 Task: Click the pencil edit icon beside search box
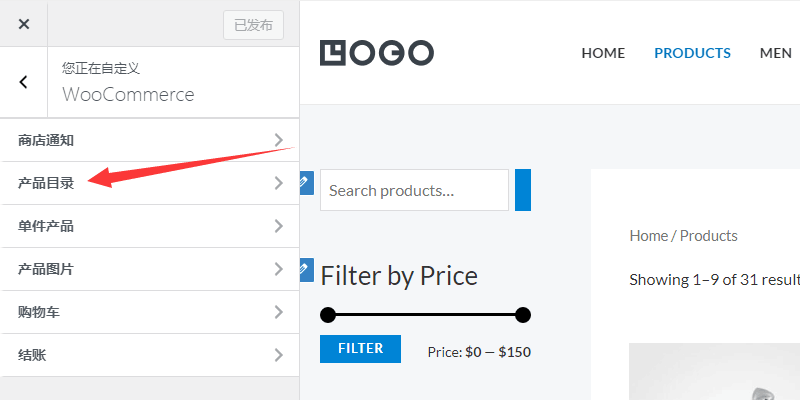pos(306,181)
